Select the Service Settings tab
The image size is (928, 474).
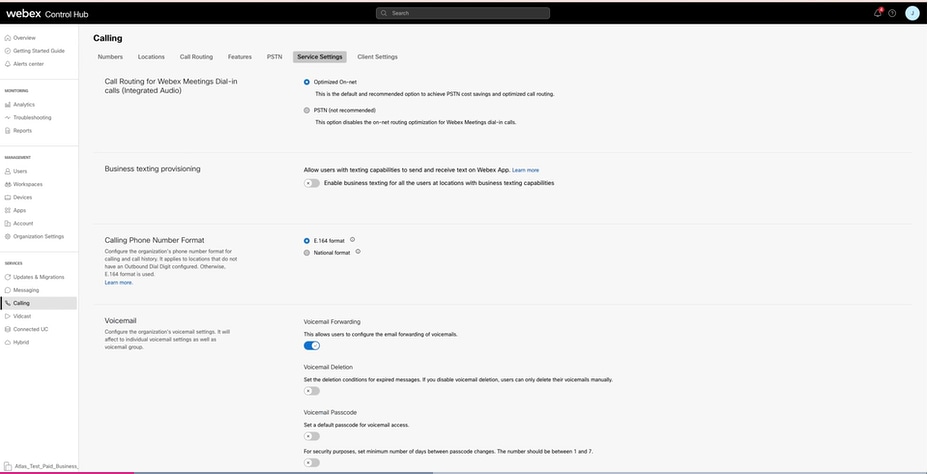coord(320,57)
